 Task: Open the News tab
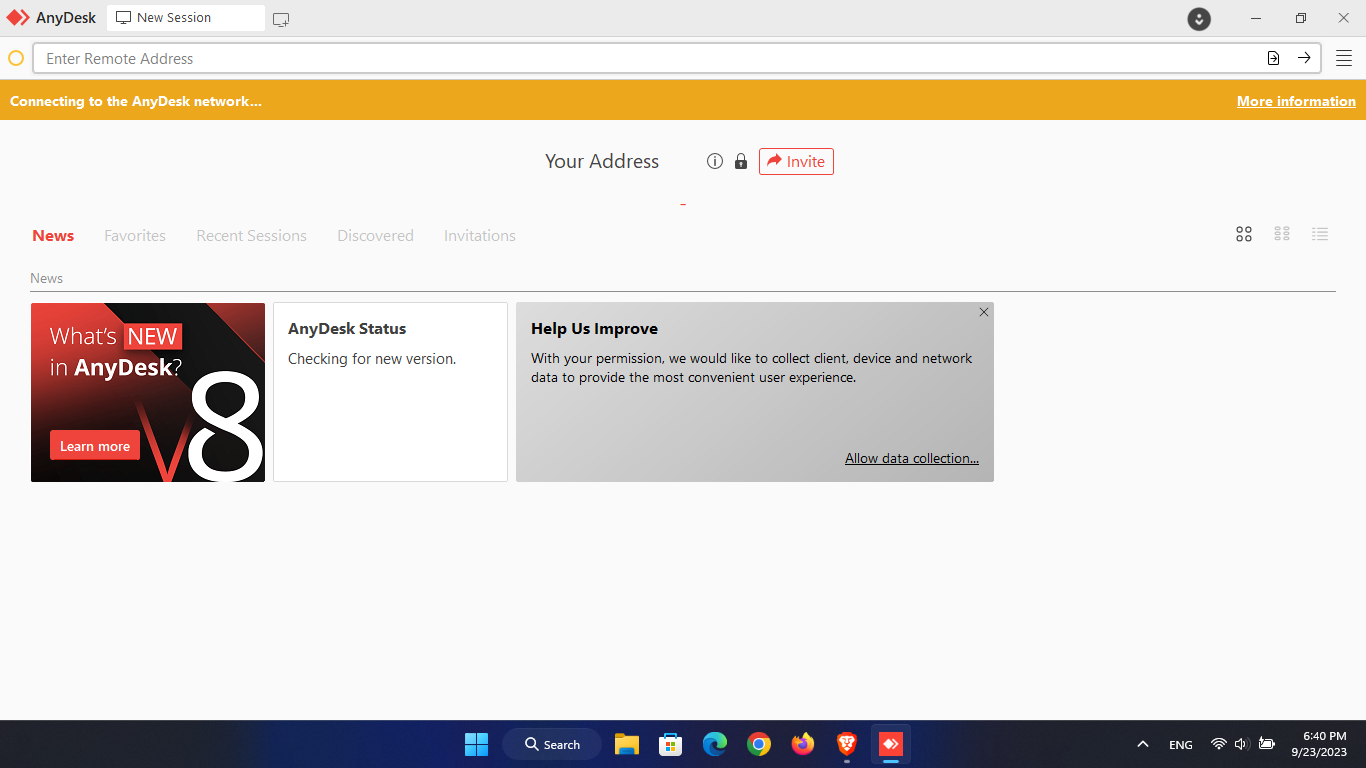53,236
